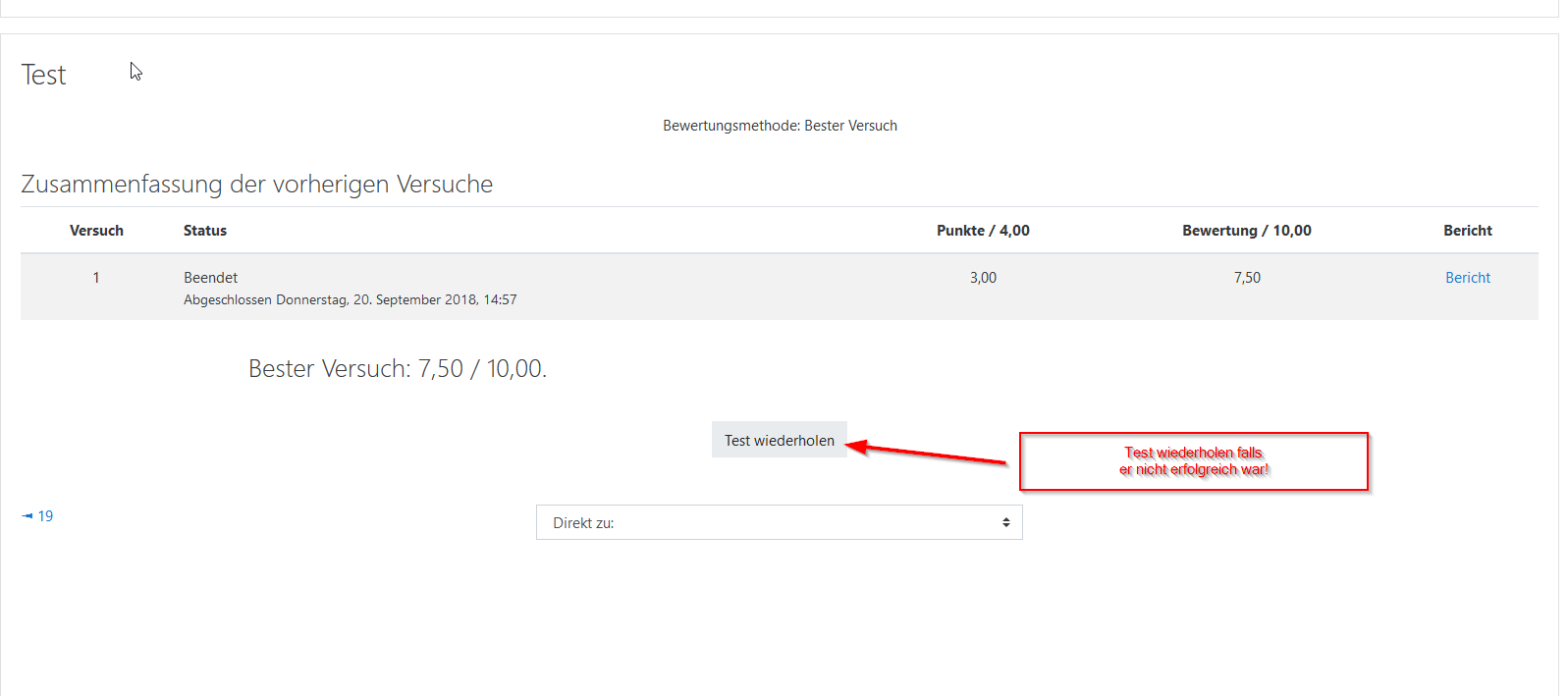Click the Bester Versuch: 7,50 / 10,00 result
Screen dimensions: 1568x696
pyautogui.click(x=398, y=369)
